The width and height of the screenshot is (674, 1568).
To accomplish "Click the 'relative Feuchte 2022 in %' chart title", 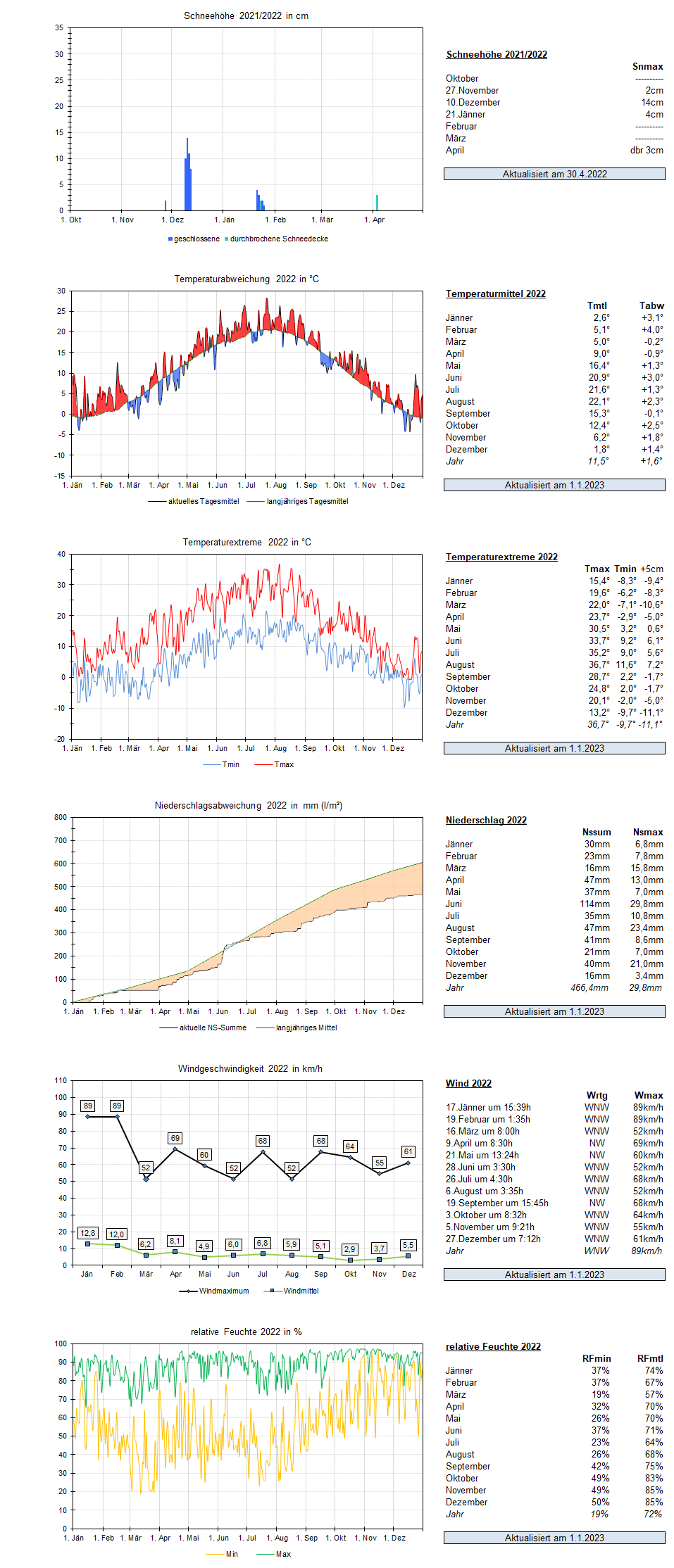I will coord(246,1332).
